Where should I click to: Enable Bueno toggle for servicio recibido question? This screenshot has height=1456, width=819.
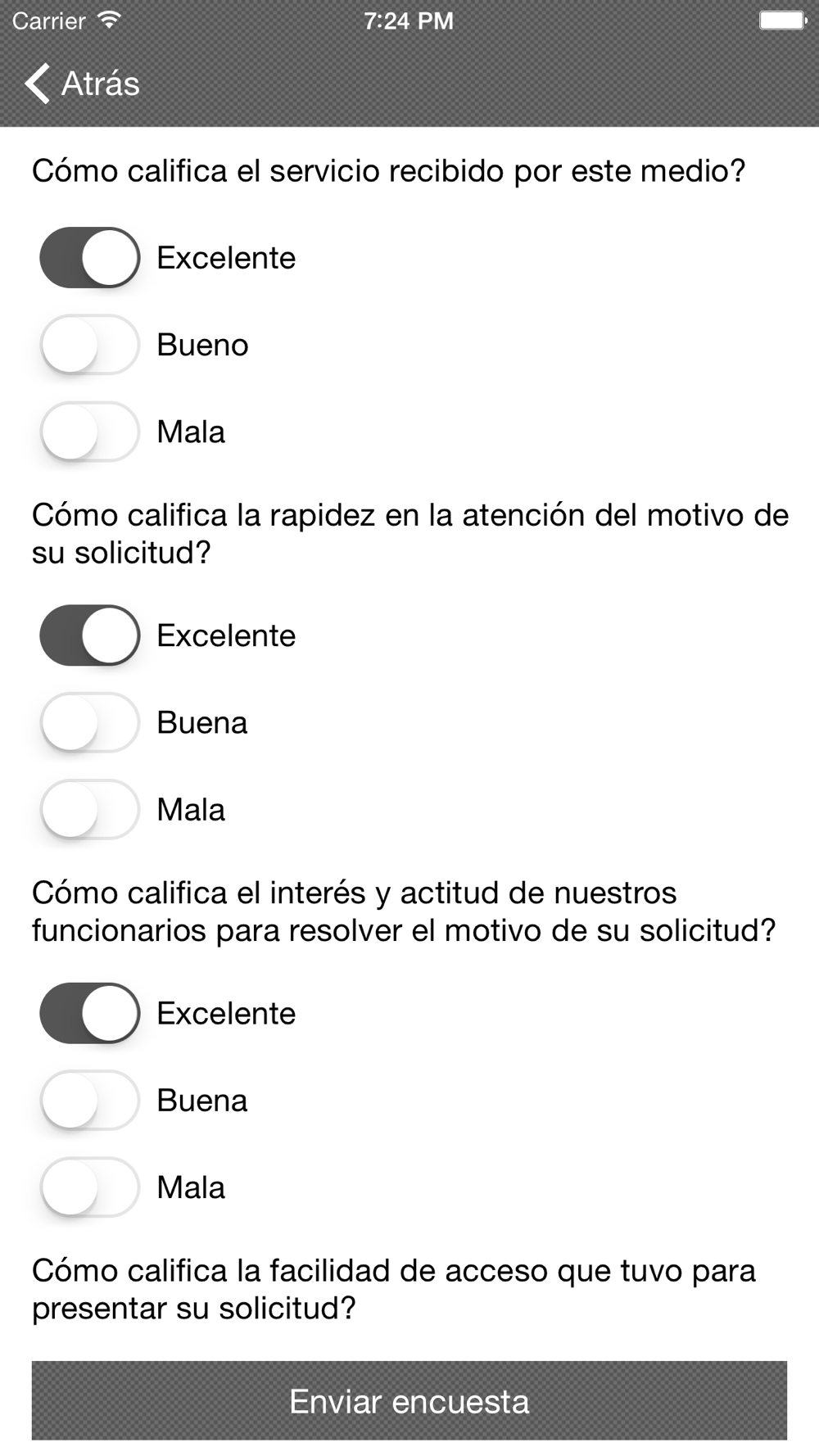coord(90,345)
